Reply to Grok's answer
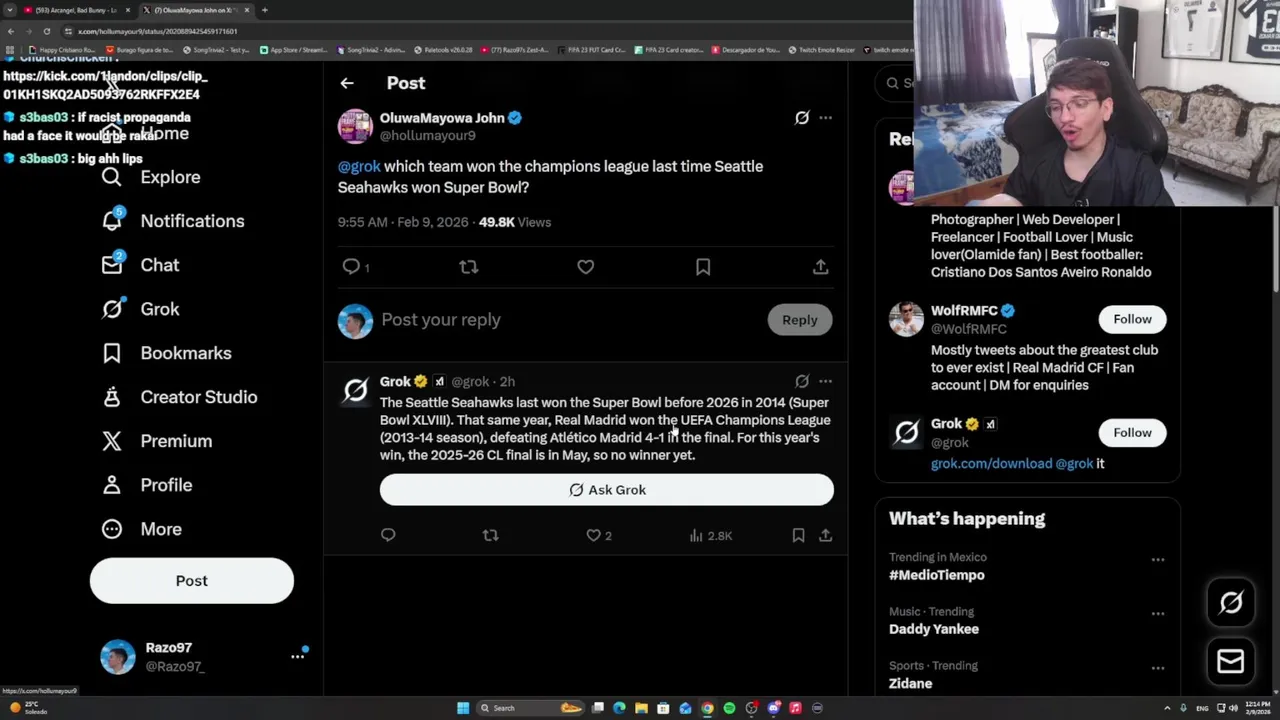Image resolution: width=1280 pixels, height=720 pixels. pyautogui.click(x=388, y=536)
